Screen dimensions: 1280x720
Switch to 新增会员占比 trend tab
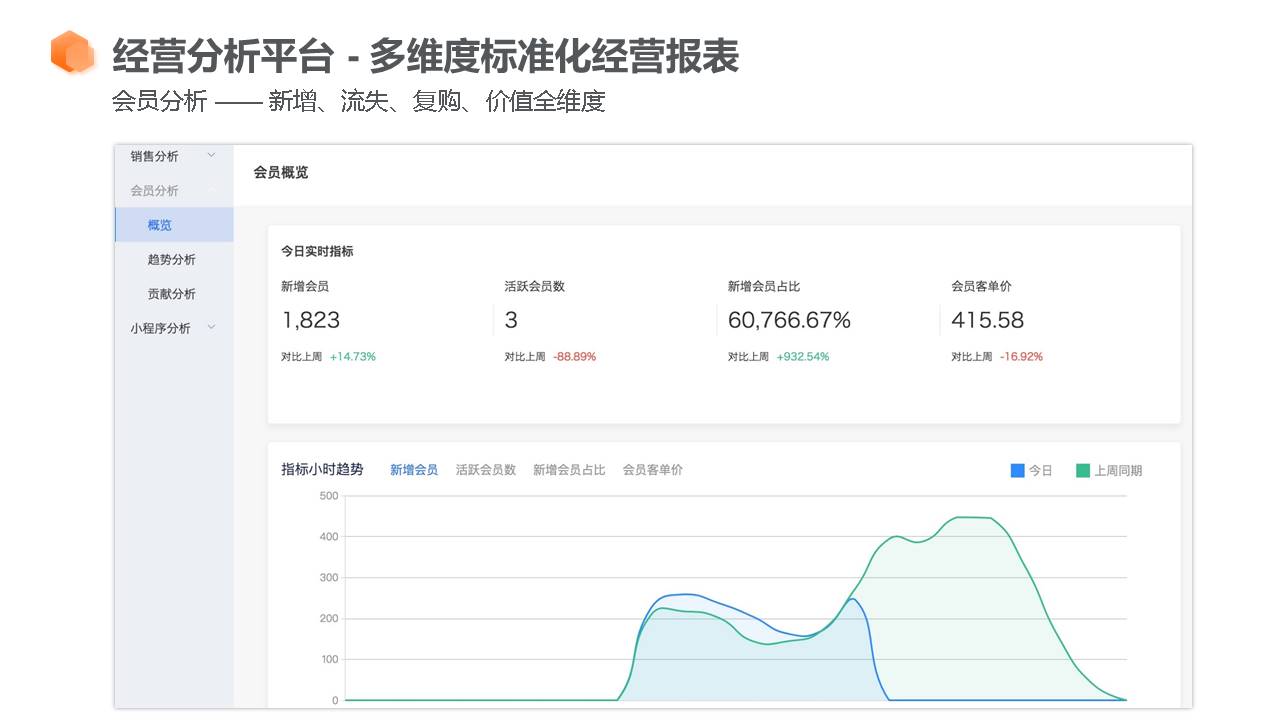coord(569,470)
